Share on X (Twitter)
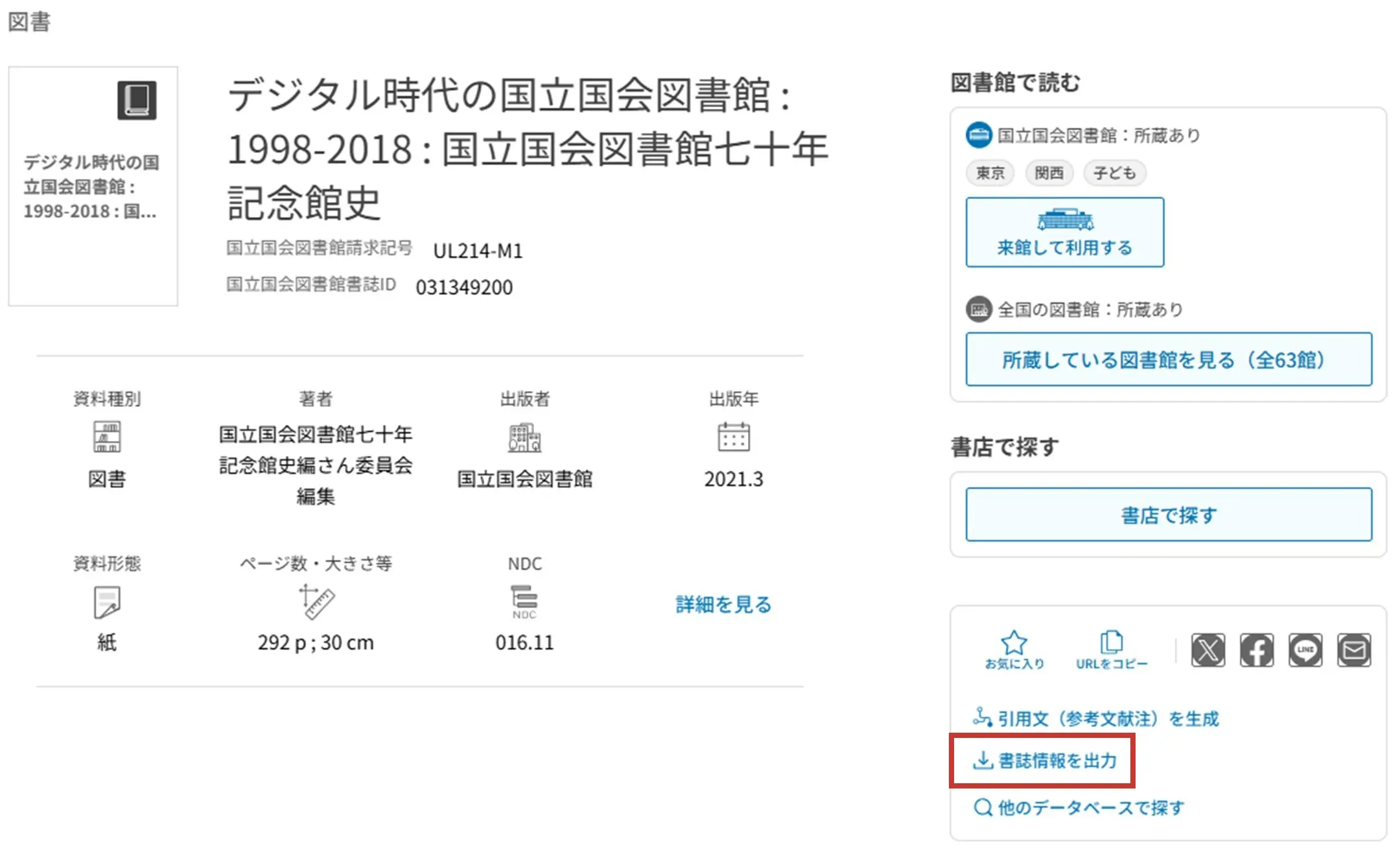This screenshot has width=1400, height=850. point(1208,650)
